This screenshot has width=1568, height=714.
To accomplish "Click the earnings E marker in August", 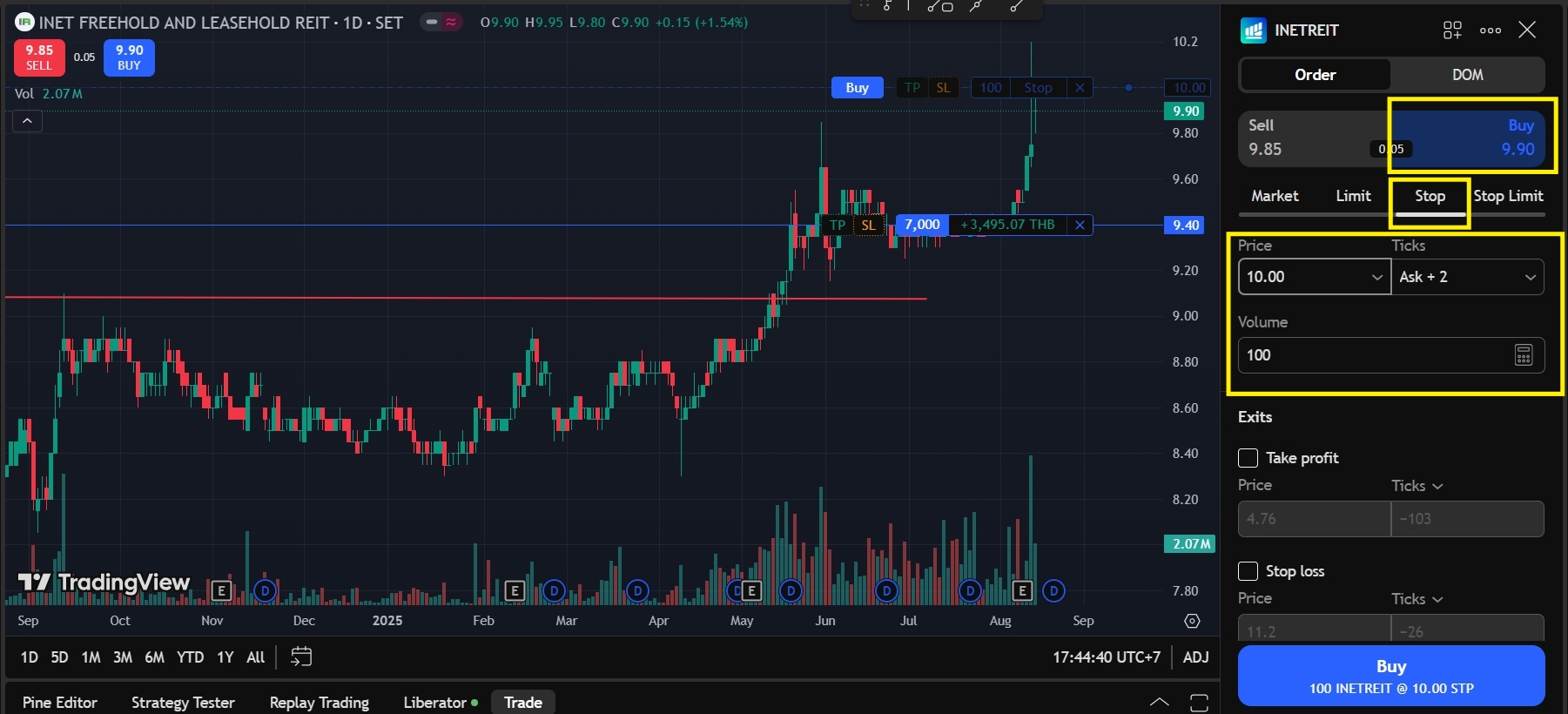I will pos(1023,591).
